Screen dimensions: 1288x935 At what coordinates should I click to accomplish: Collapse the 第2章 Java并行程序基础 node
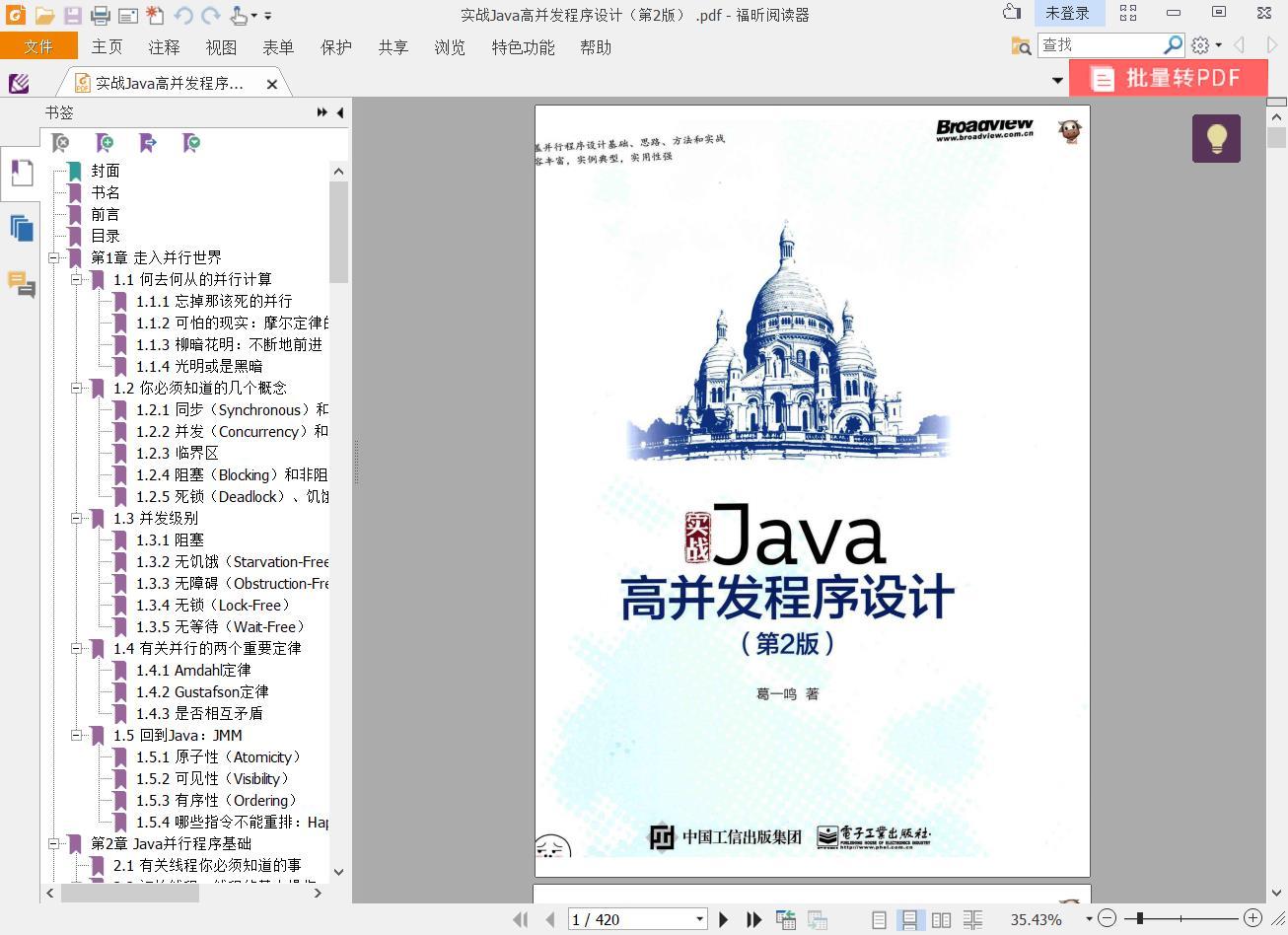pyautogui.click(x=53, y=843)
